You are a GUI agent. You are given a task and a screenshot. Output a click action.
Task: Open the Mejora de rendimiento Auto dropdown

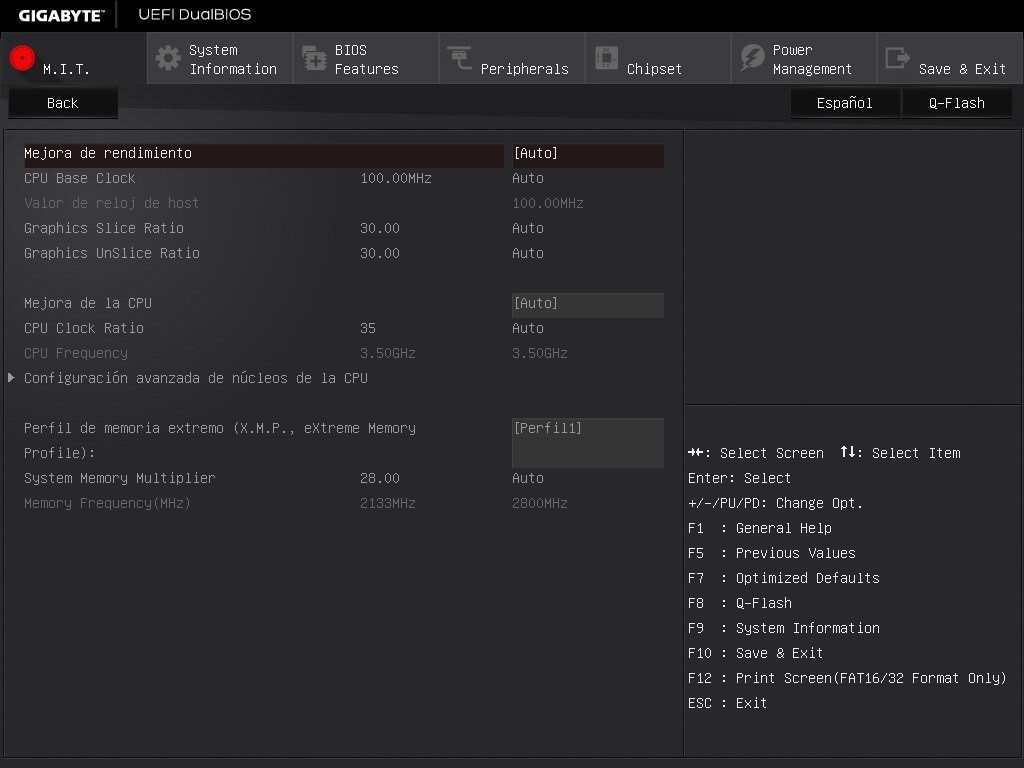[587, 156]
